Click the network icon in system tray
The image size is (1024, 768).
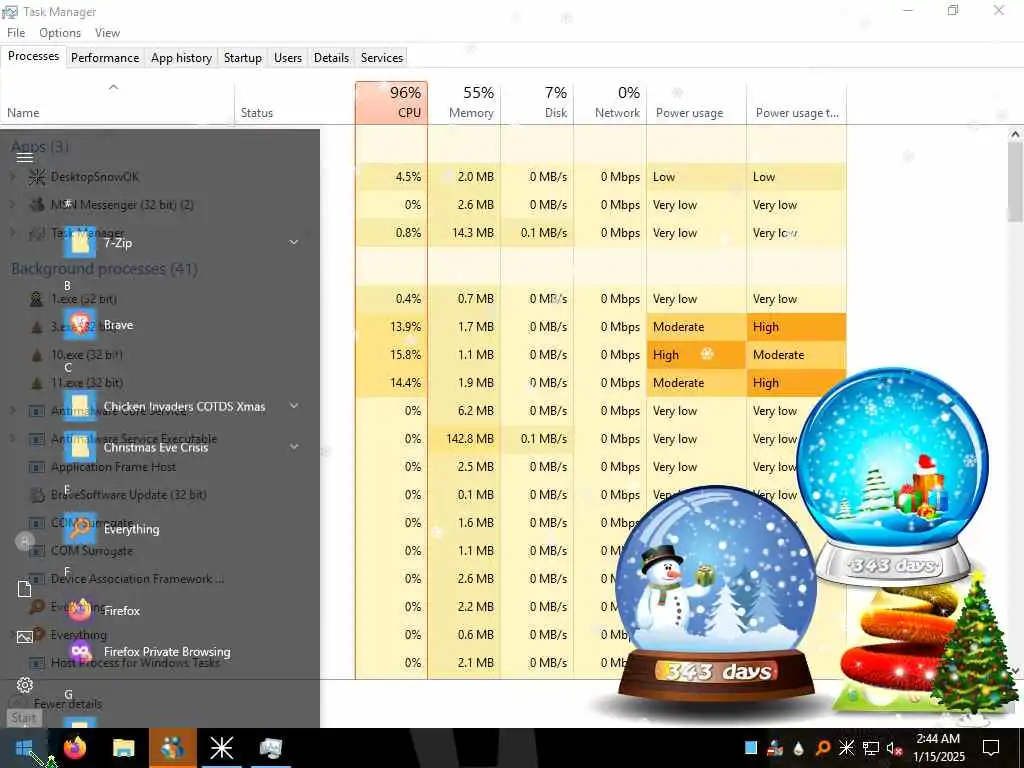coord(870,748)
